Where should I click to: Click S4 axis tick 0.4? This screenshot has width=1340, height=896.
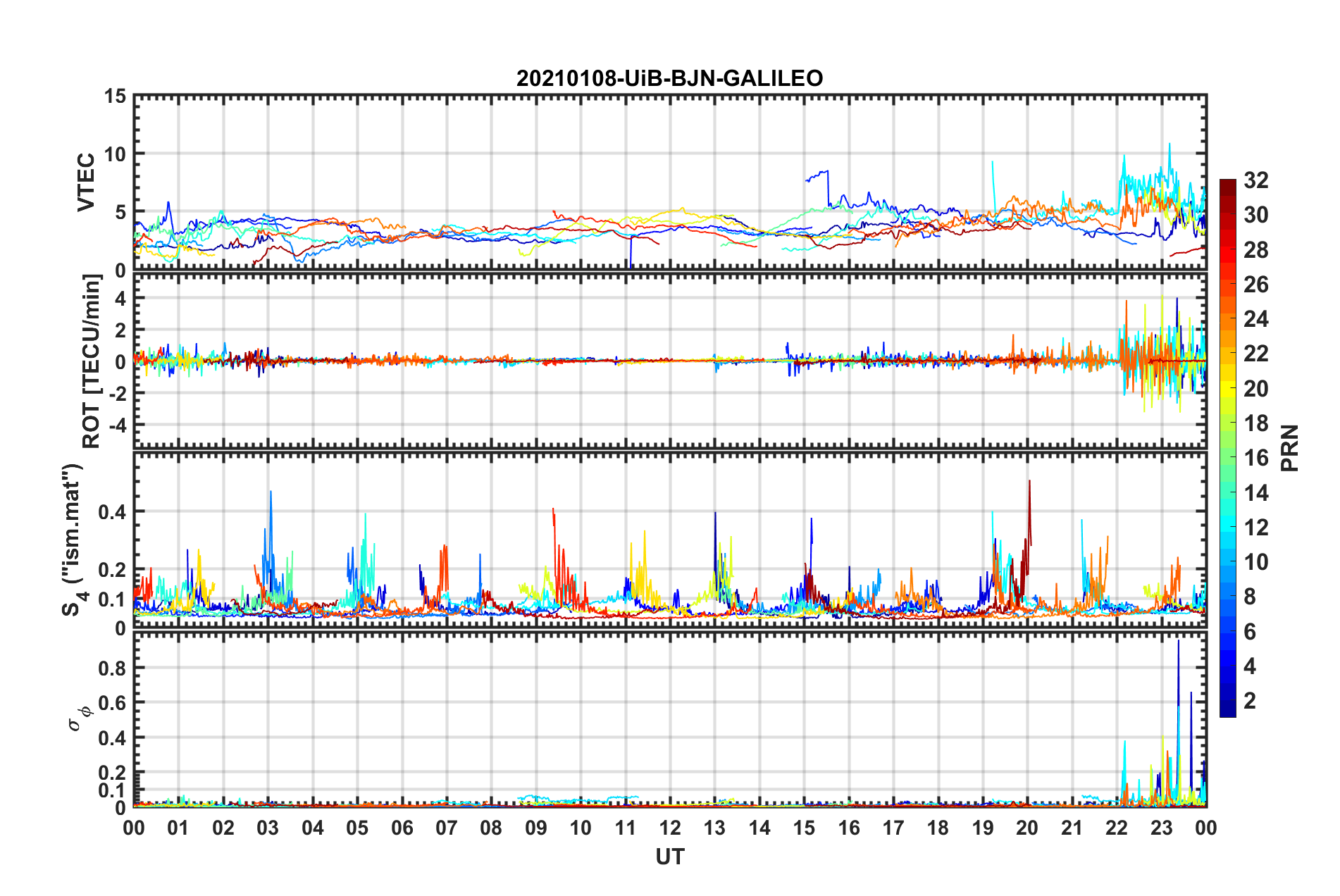pos(113,512)
